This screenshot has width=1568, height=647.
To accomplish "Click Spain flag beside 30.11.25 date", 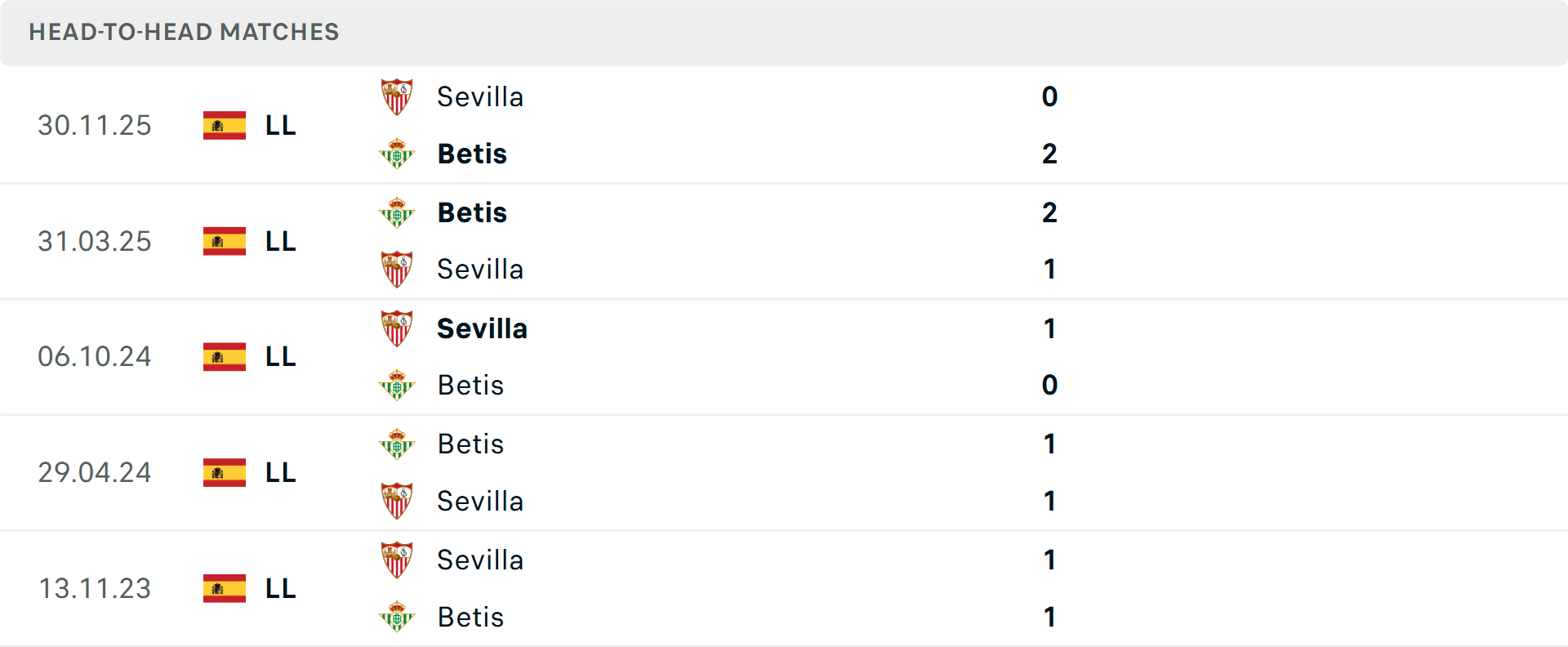I will [x=225, y=126].
